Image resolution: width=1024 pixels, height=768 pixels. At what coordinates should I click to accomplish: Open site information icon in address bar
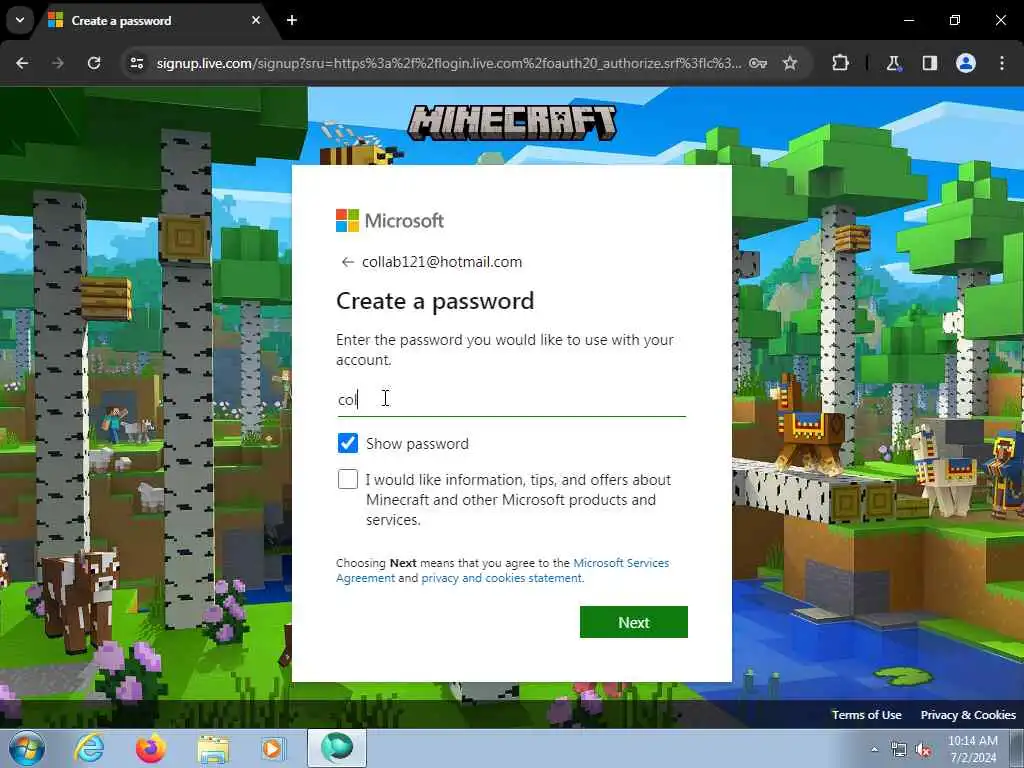coord(136,63)
